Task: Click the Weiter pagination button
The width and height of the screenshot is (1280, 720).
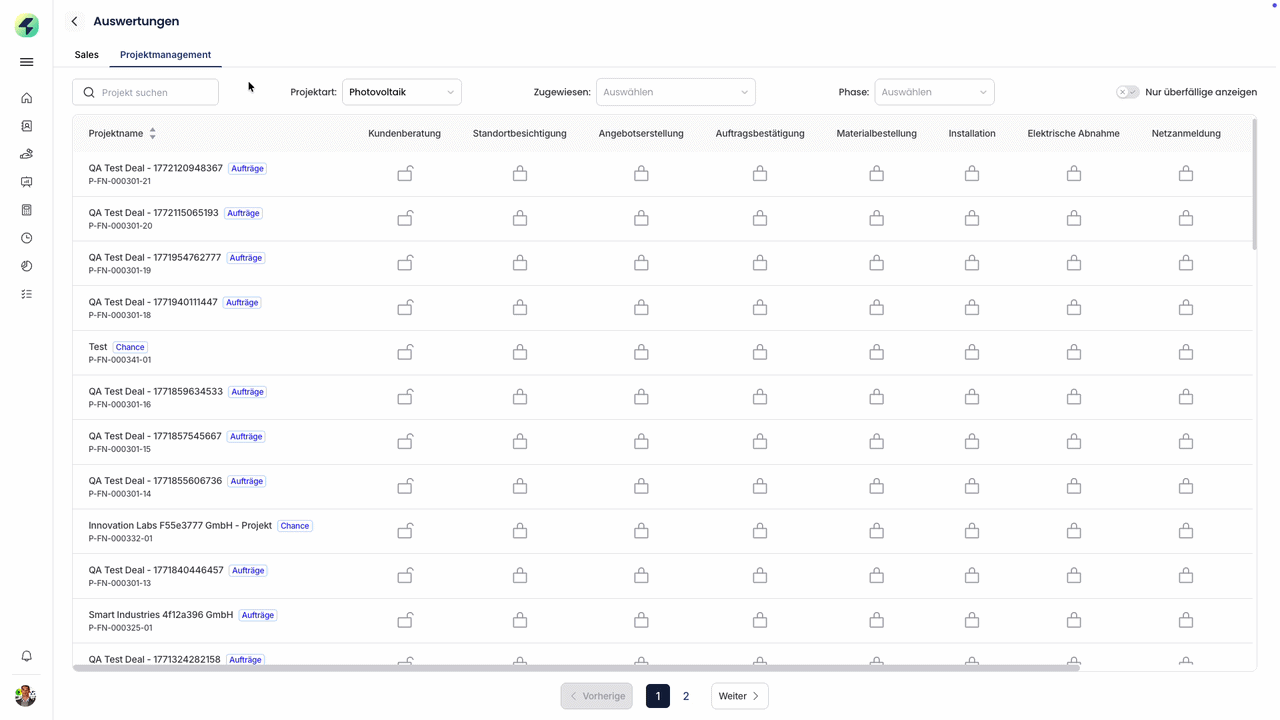Action: pos(739,696)
